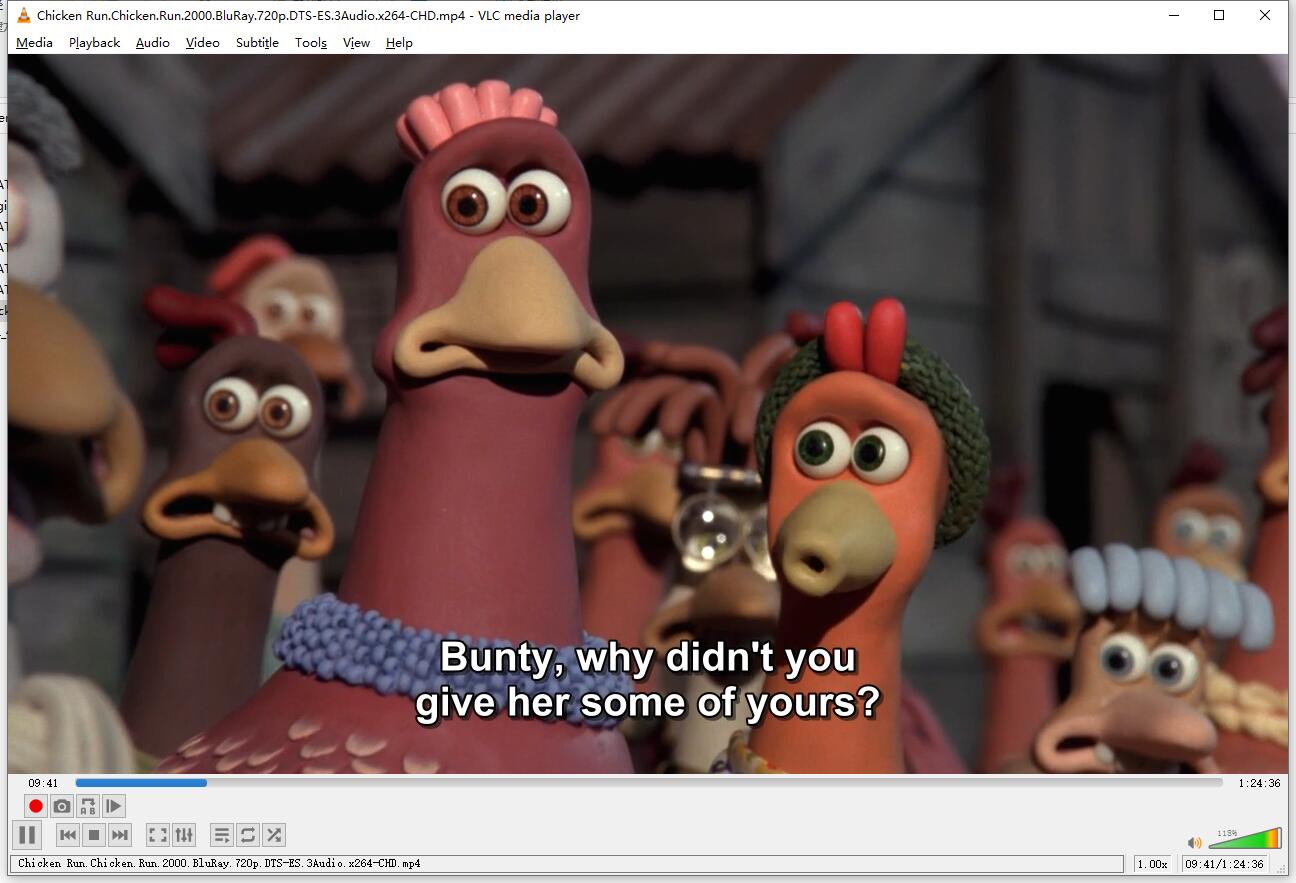Click the file name in the status bar
Screen dimensions: 1296x883
pyautogui.click(x=219, y=863)
